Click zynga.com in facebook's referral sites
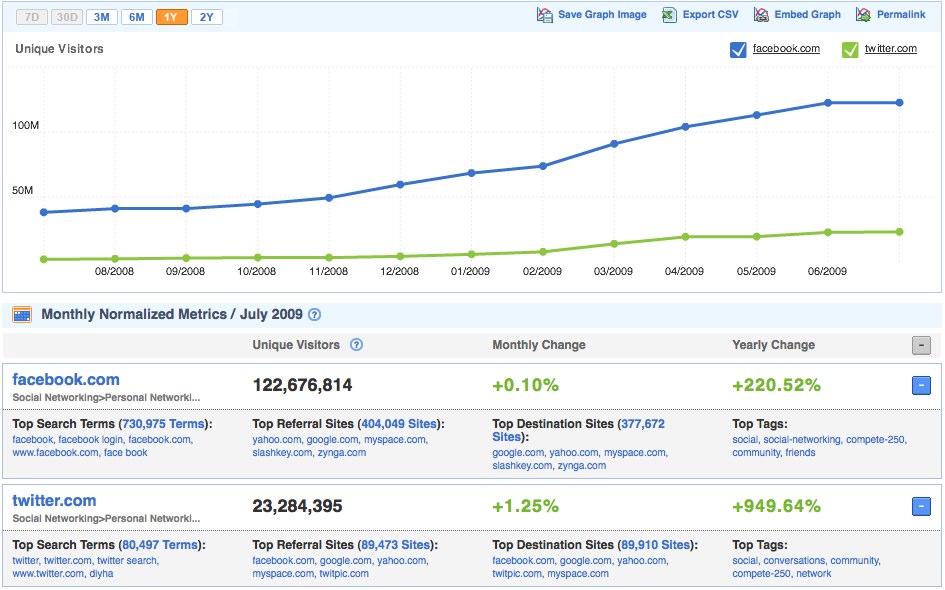The height and width of the screenshot is (590, 945). click(342, 453)
